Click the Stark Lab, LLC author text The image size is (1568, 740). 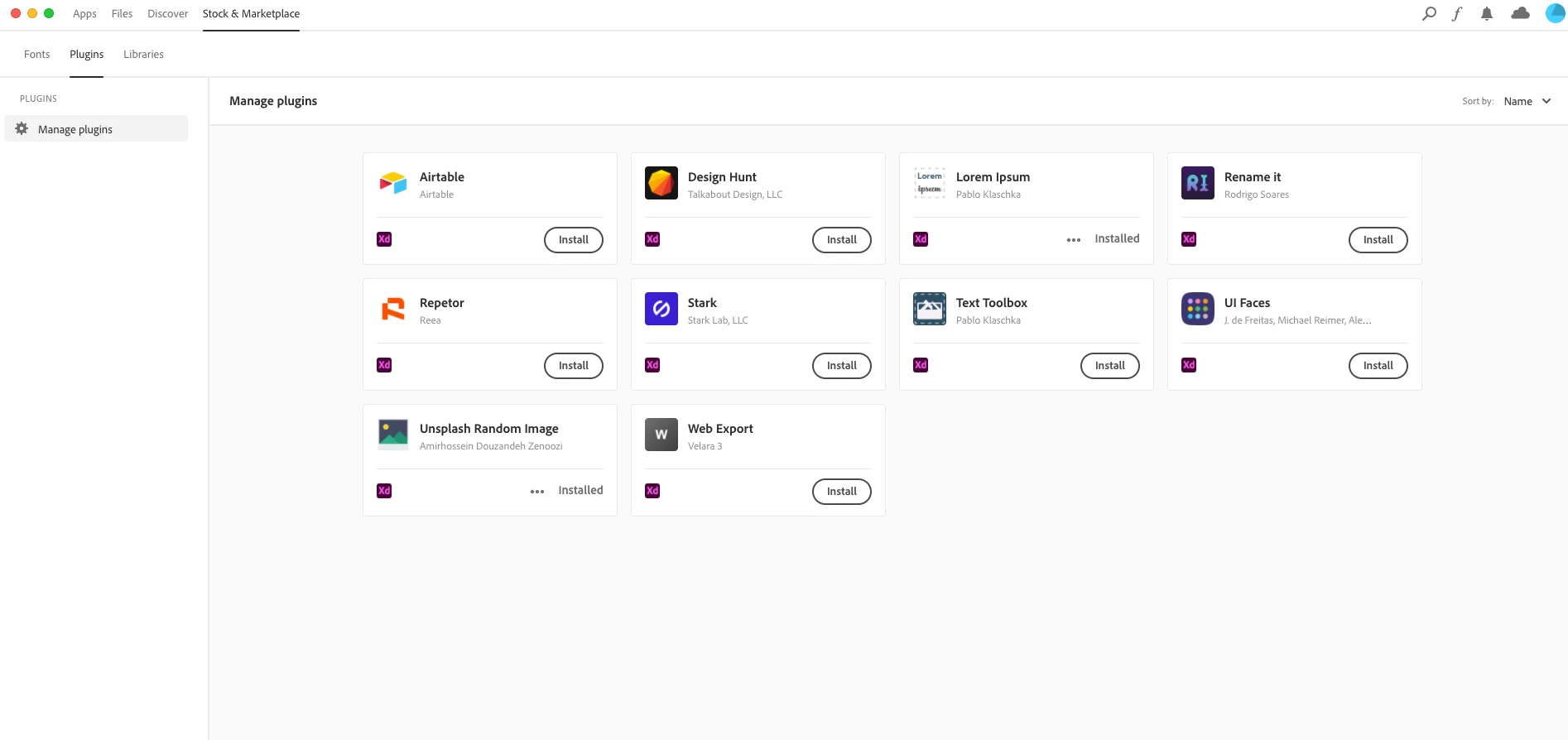[x=717, y=320]
